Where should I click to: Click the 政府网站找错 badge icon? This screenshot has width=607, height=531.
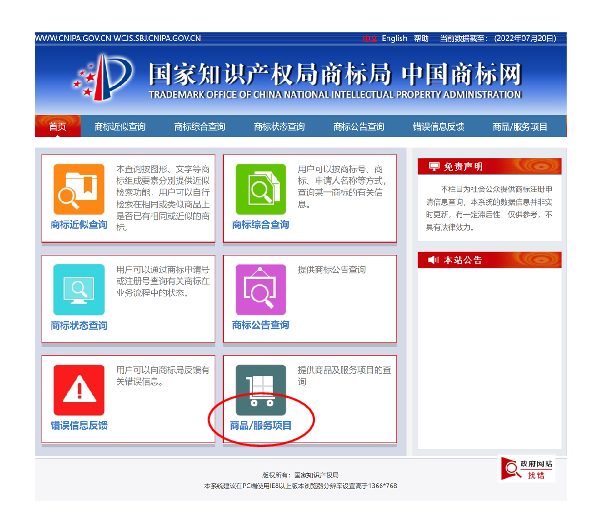point(526,469)
